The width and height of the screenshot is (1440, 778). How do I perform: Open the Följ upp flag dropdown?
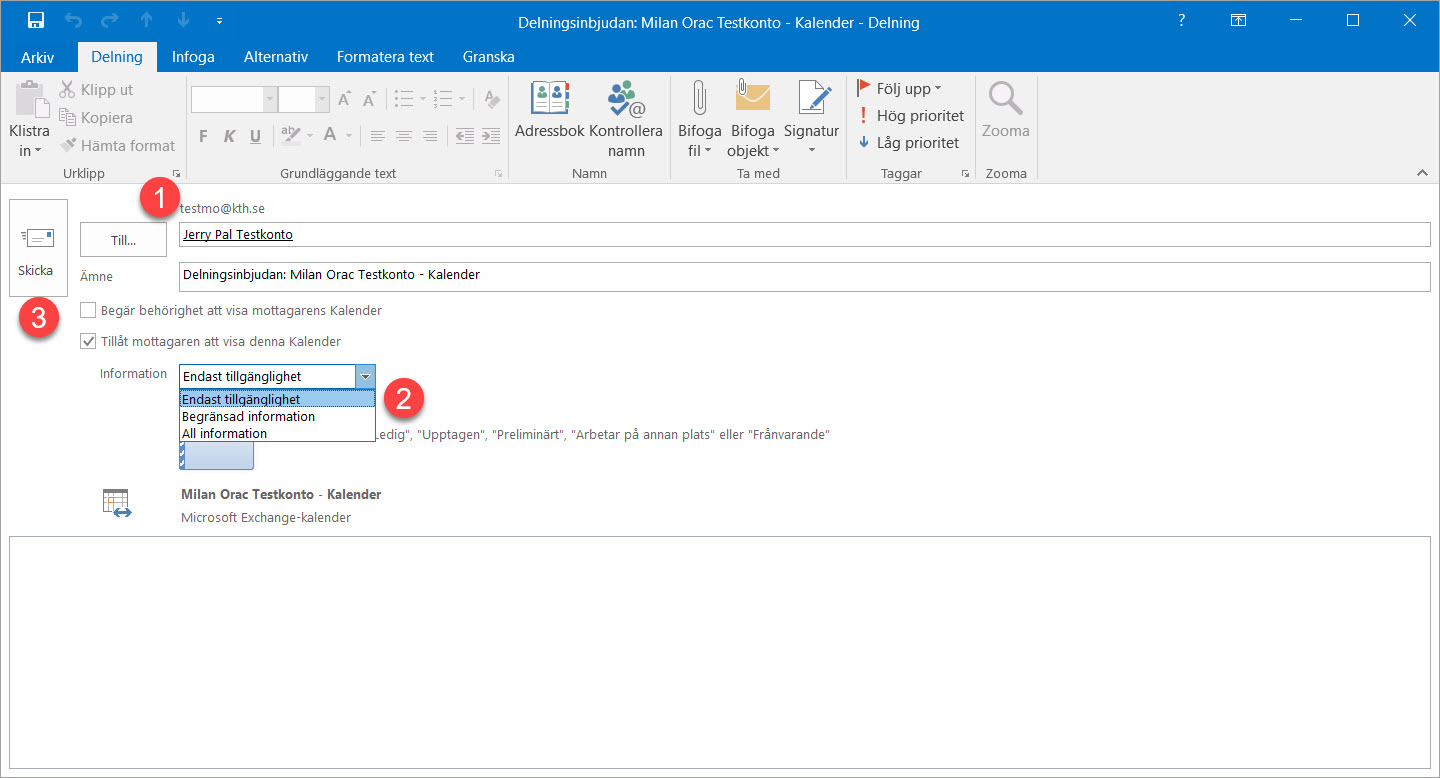(900, 88)
